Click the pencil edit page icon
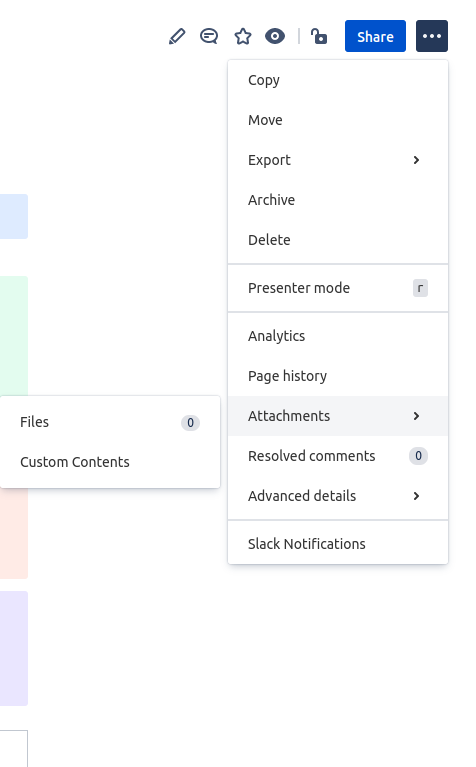Image resolution: width=476 pixels, height=767 pixels. tap(177, 36)
